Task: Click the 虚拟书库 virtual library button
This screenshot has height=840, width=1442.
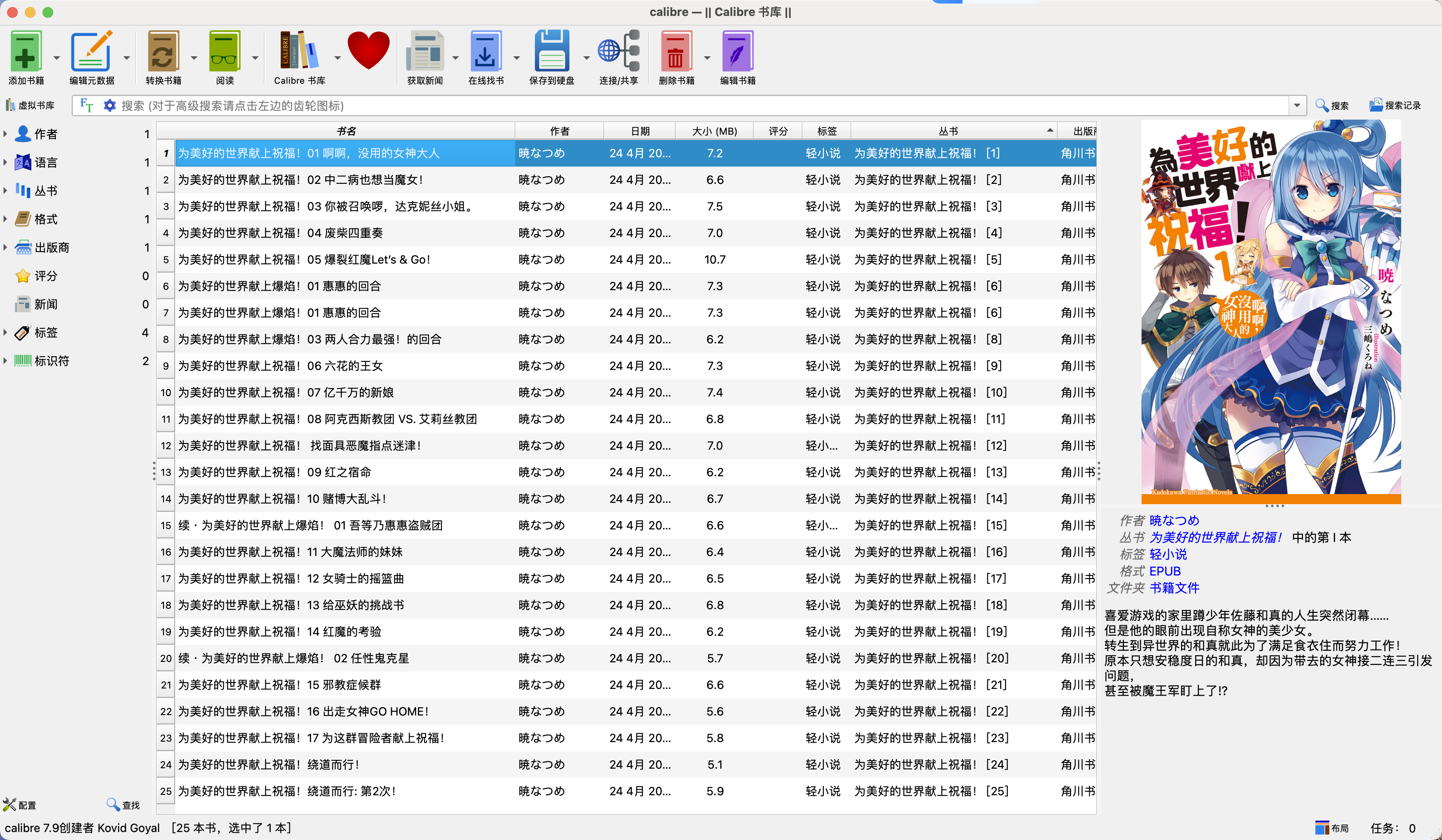Action: pyautogui.click(x=30, y=105)
